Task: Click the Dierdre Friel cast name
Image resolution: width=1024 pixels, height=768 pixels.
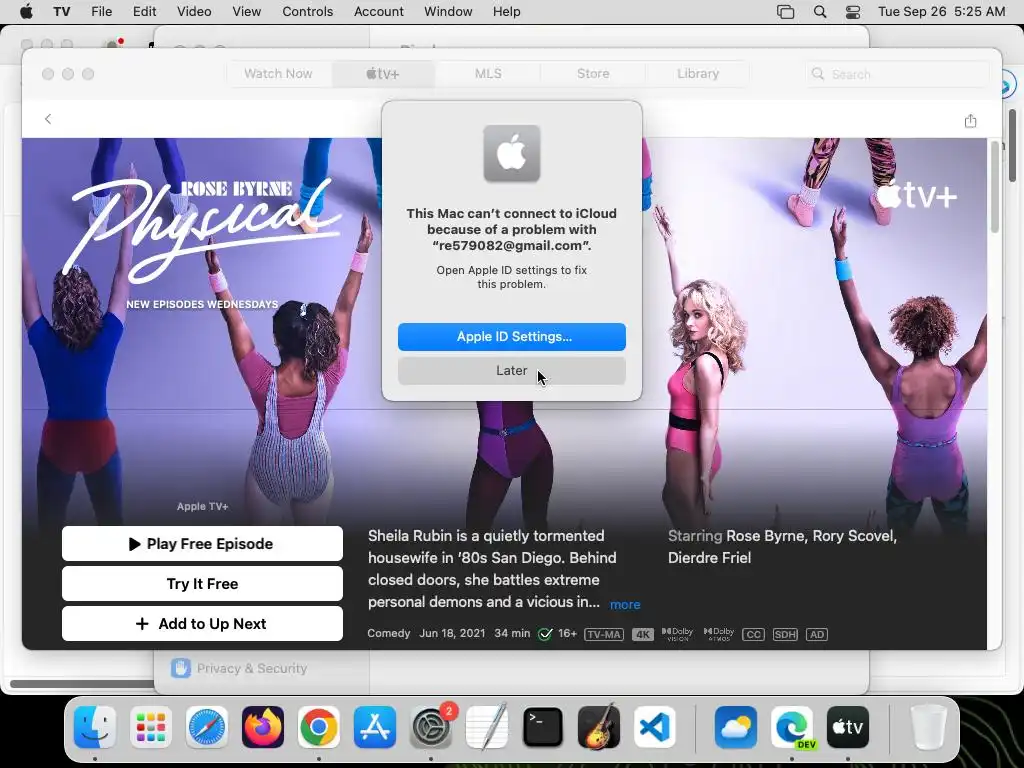Action: [709, 558]
